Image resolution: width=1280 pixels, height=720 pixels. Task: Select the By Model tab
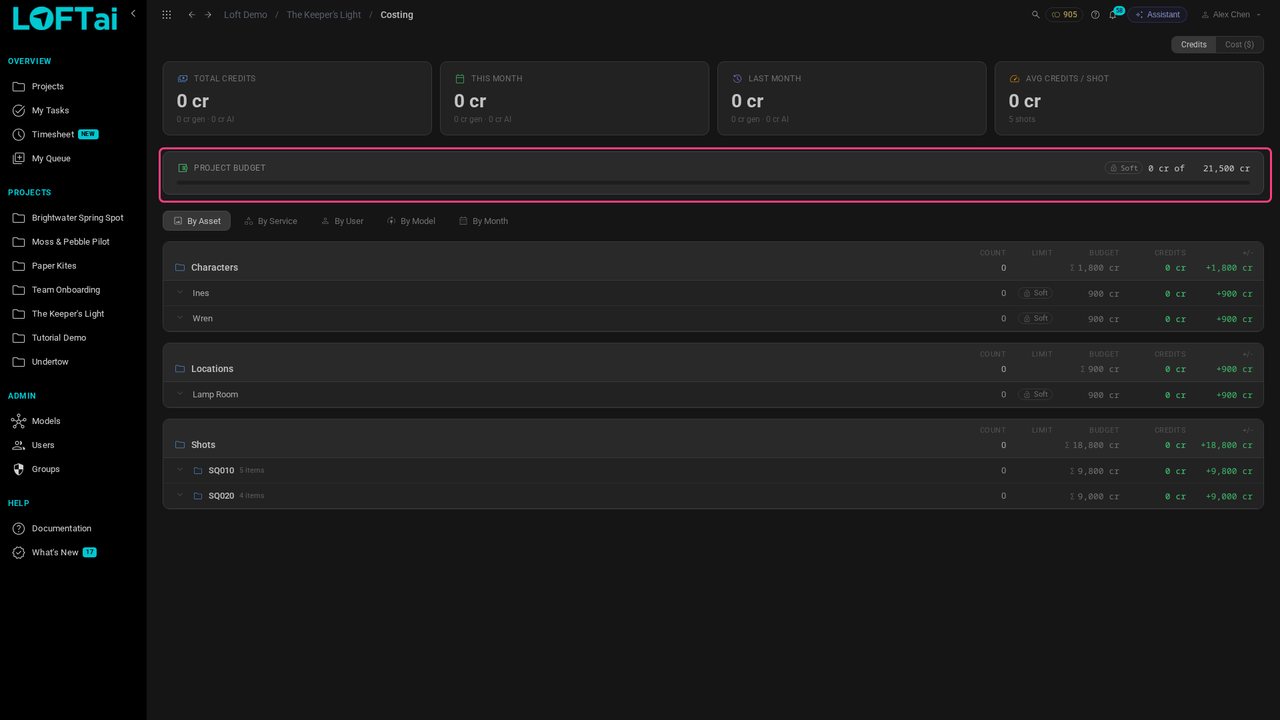tap(411, 221)
